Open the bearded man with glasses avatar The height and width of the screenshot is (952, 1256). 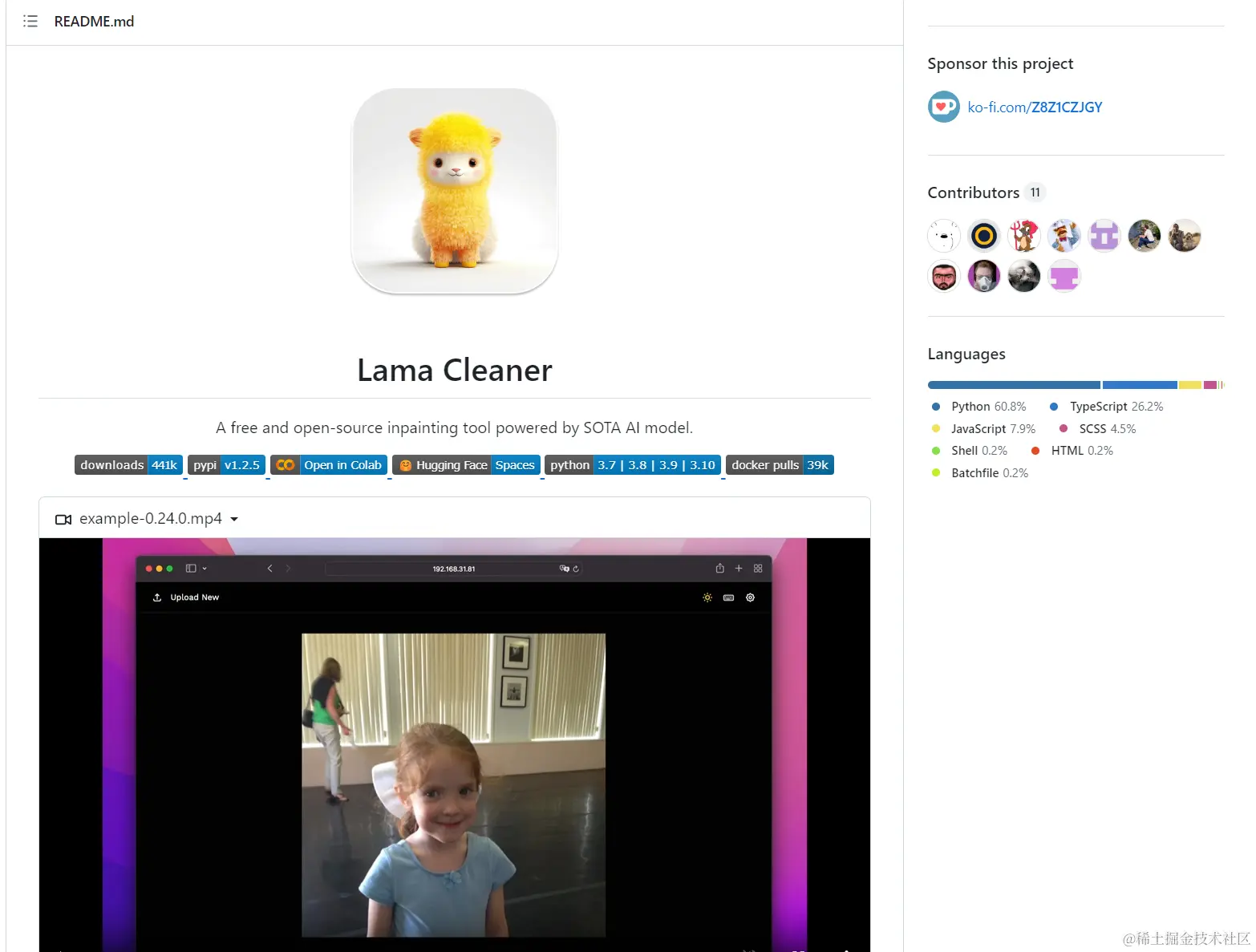point(944,276)
